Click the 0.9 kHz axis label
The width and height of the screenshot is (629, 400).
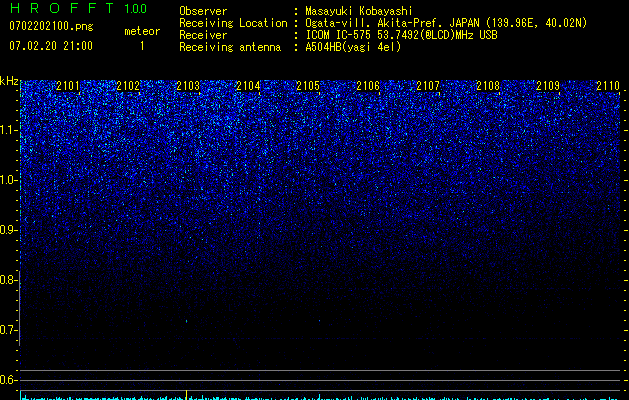point(9,230)
